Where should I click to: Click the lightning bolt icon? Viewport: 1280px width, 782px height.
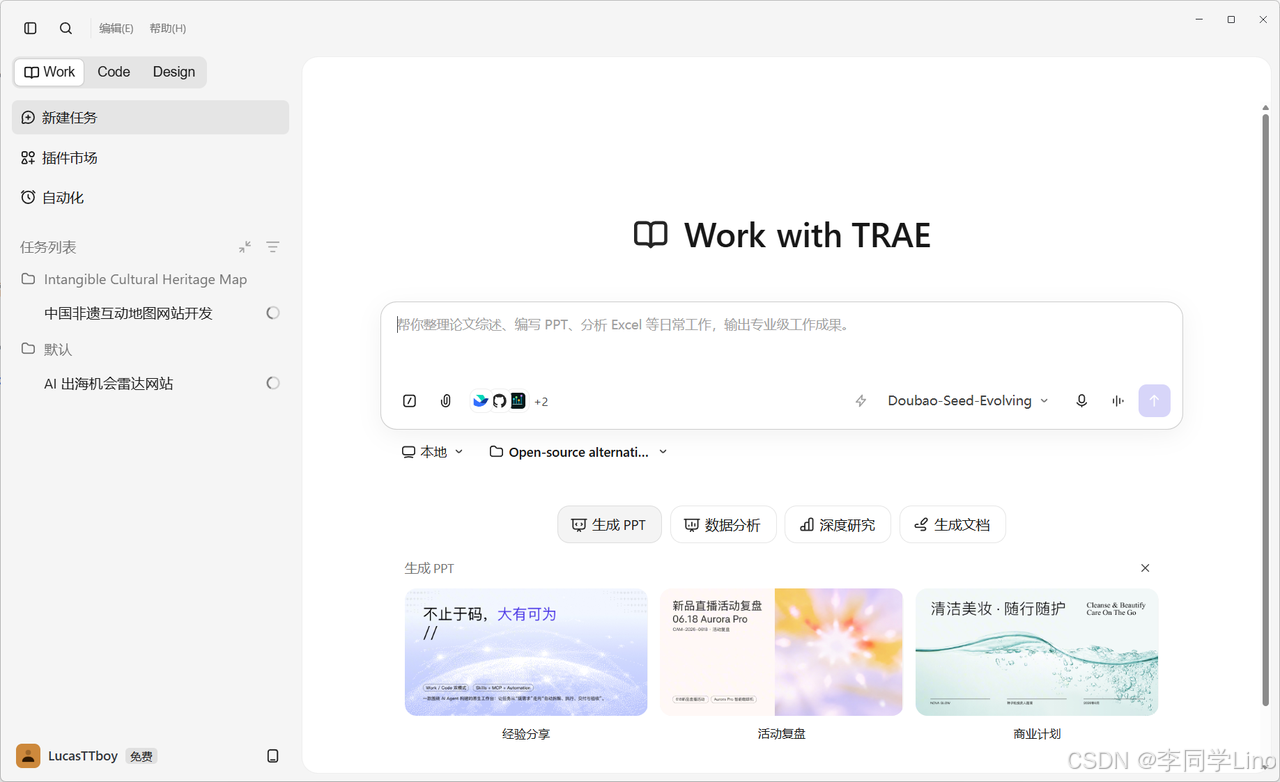[x=860, y=401]
